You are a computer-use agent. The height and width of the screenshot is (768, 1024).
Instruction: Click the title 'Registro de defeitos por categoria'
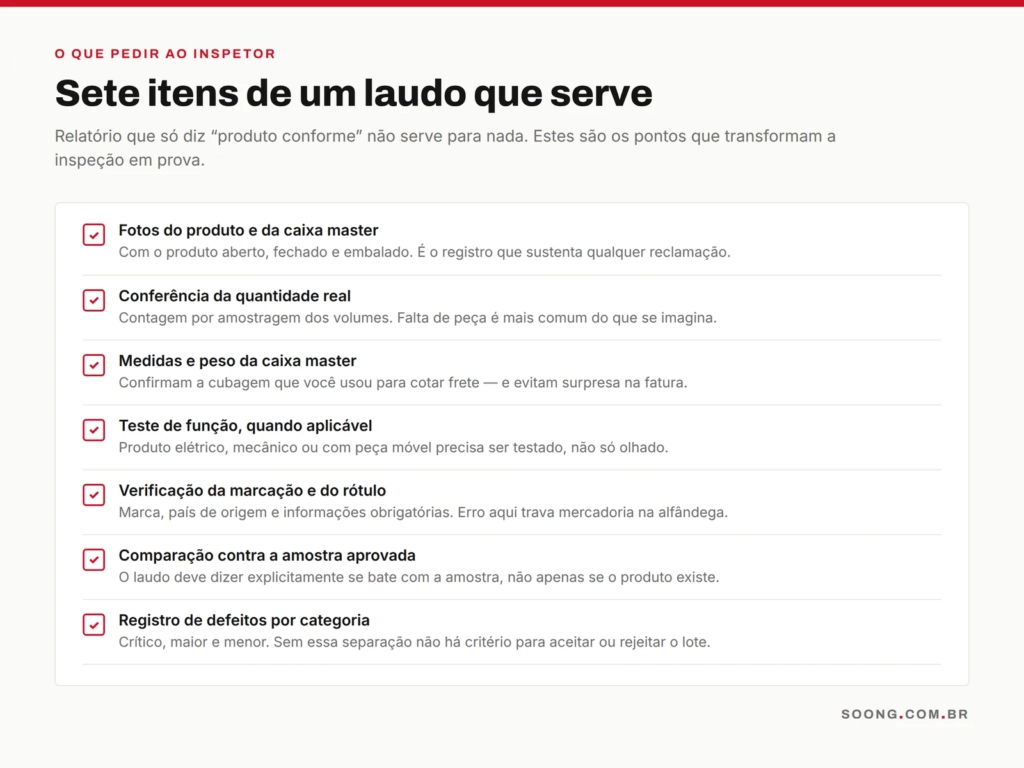[244, 620]
